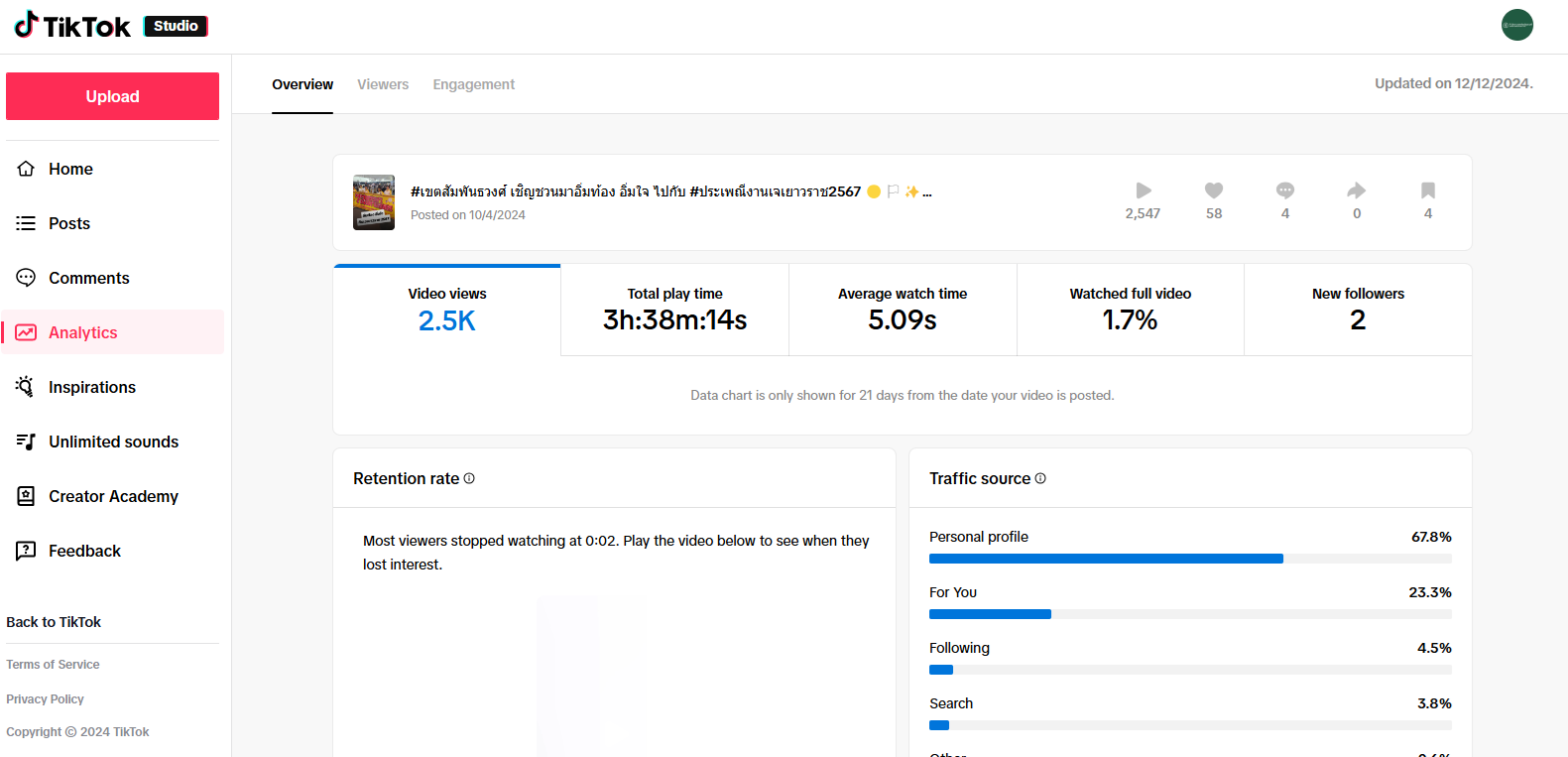Click the bookmark saves icon

click(1428, 190)
